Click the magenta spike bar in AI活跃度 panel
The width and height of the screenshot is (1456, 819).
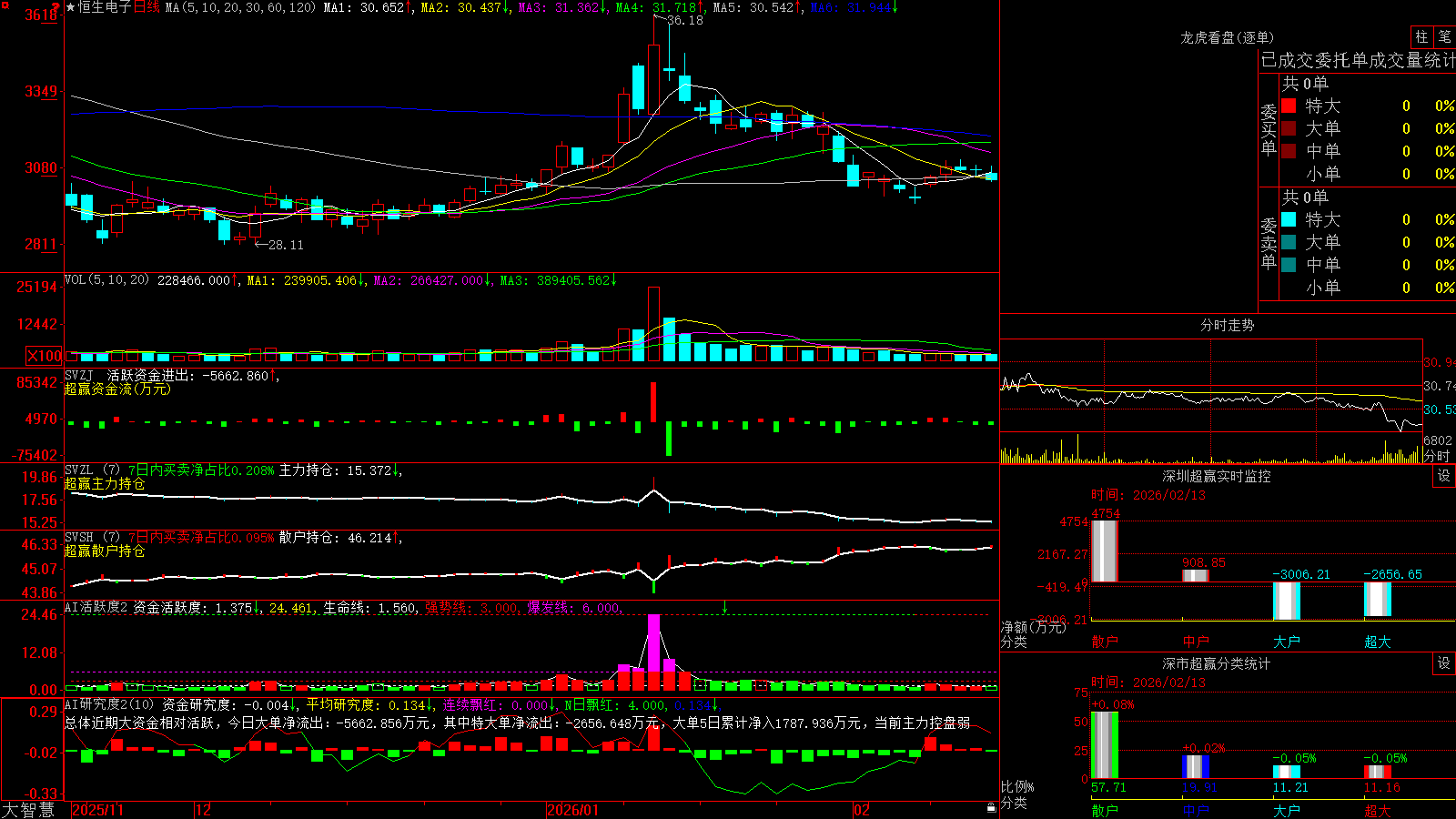click(x=653, y=642)
